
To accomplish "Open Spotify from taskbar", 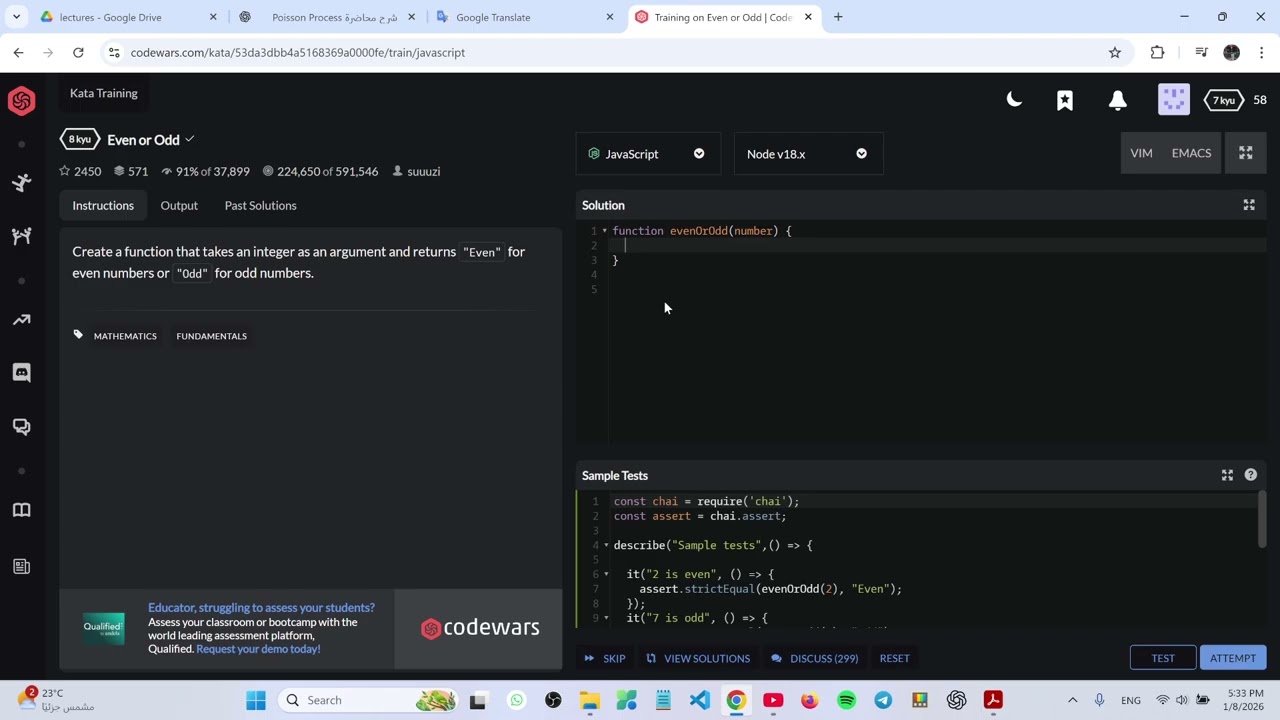I will coord(846,700).
